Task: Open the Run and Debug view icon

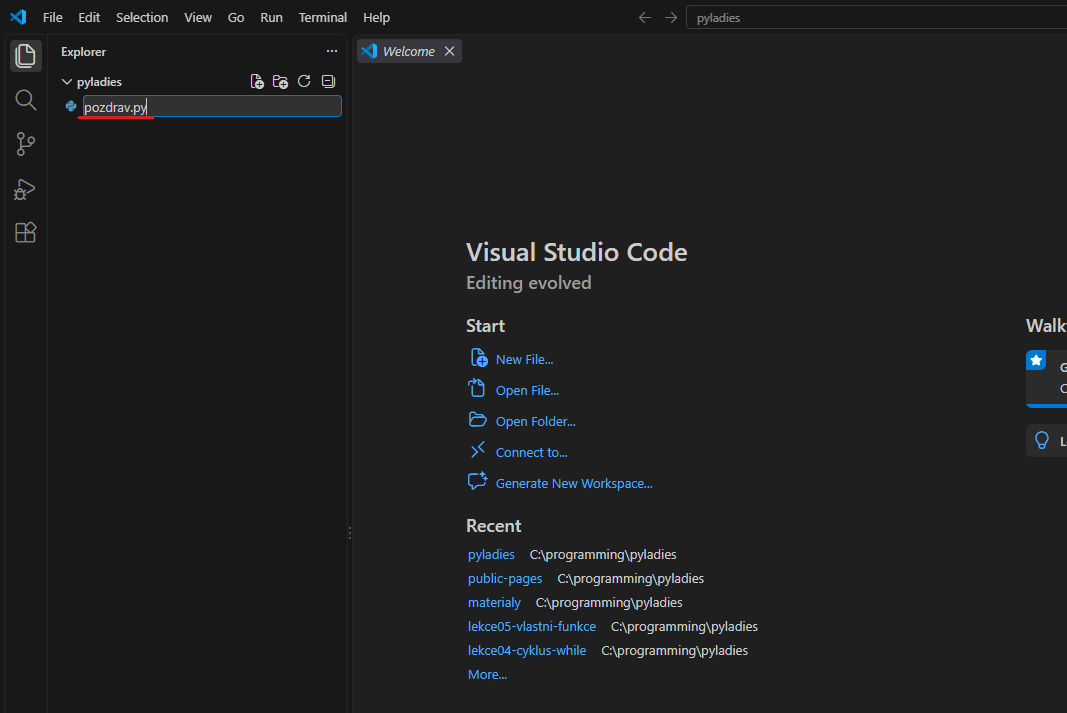Action: 25,189
